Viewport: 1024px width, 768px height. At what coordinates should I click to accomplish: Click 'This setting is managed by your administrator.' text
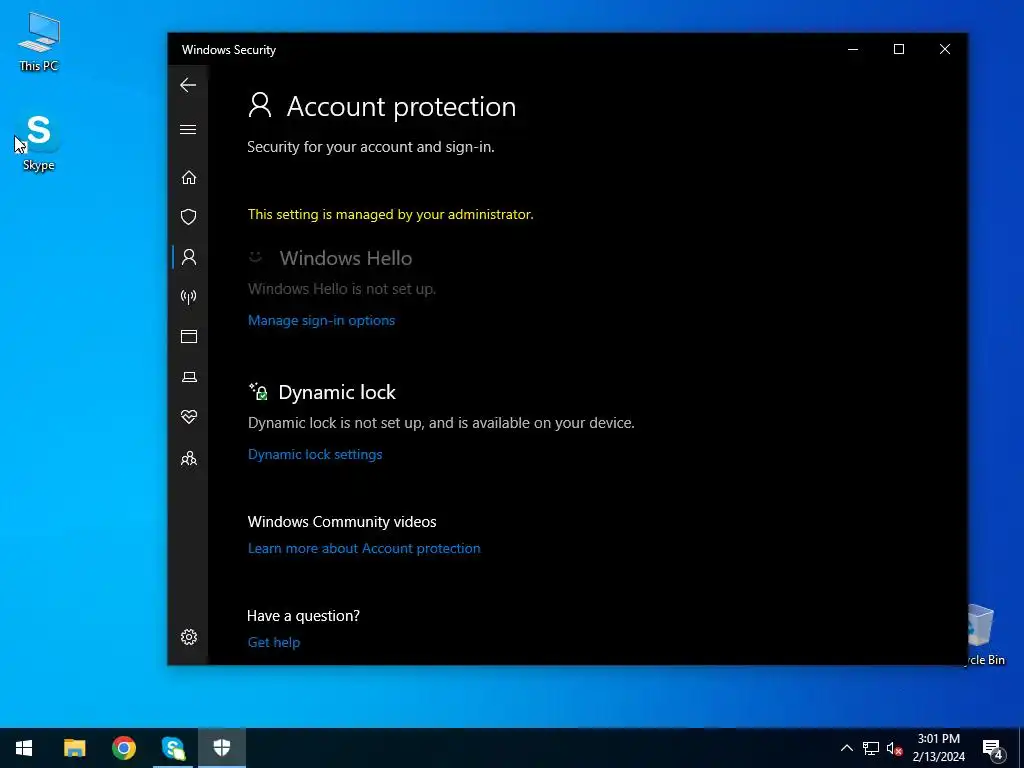[x=391, y=214]
